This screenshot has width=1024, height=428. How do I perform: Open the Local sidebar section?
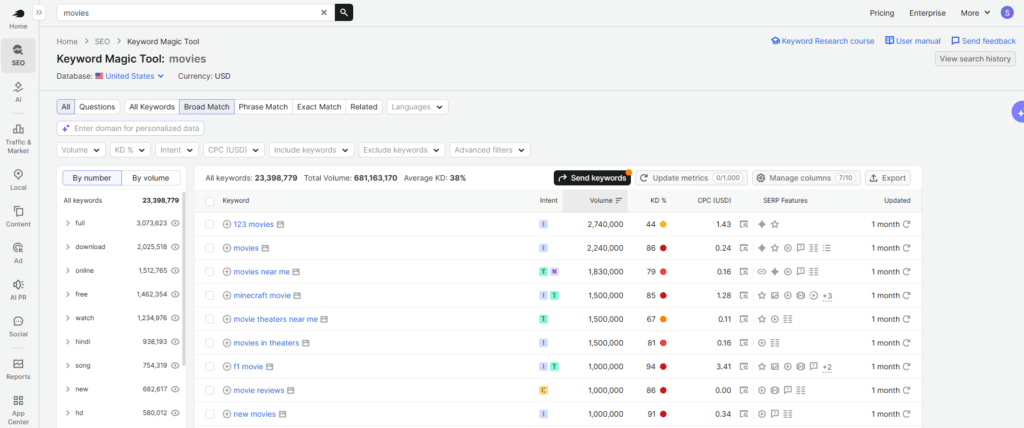tap(18, 180)
